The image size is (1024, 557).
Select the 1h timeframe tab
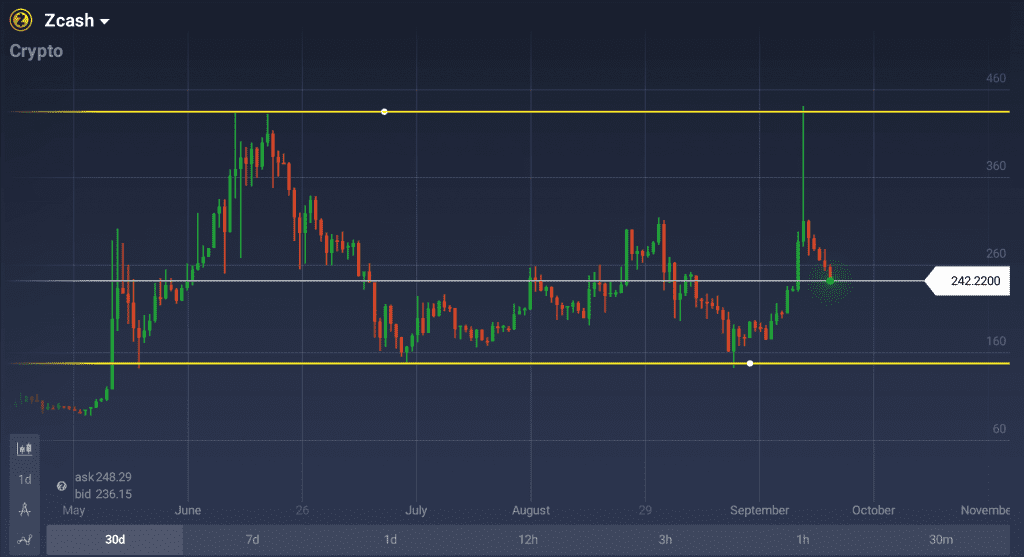pos(803,539)
